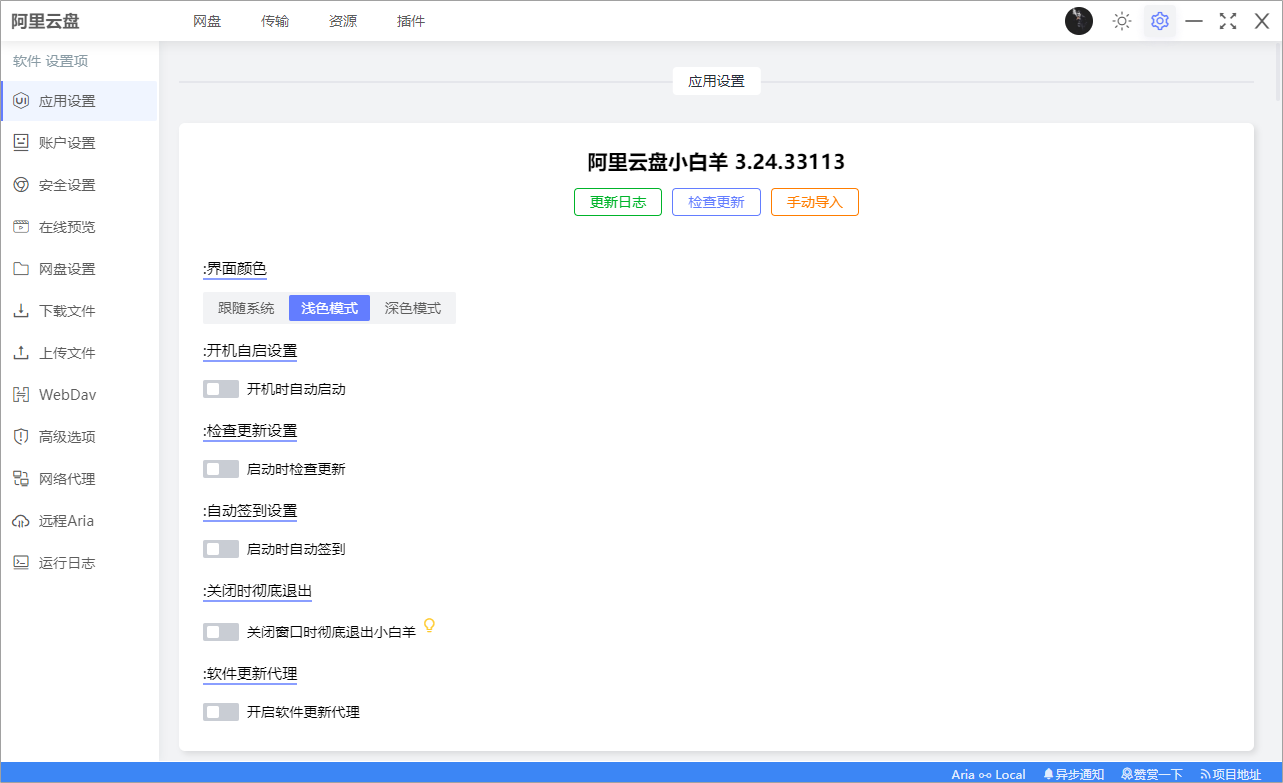Click the 关闭时彻底退出 section heading
The height and width of the screenshot is (783, 1283).
pyautogui.click(x=257, y=590)
